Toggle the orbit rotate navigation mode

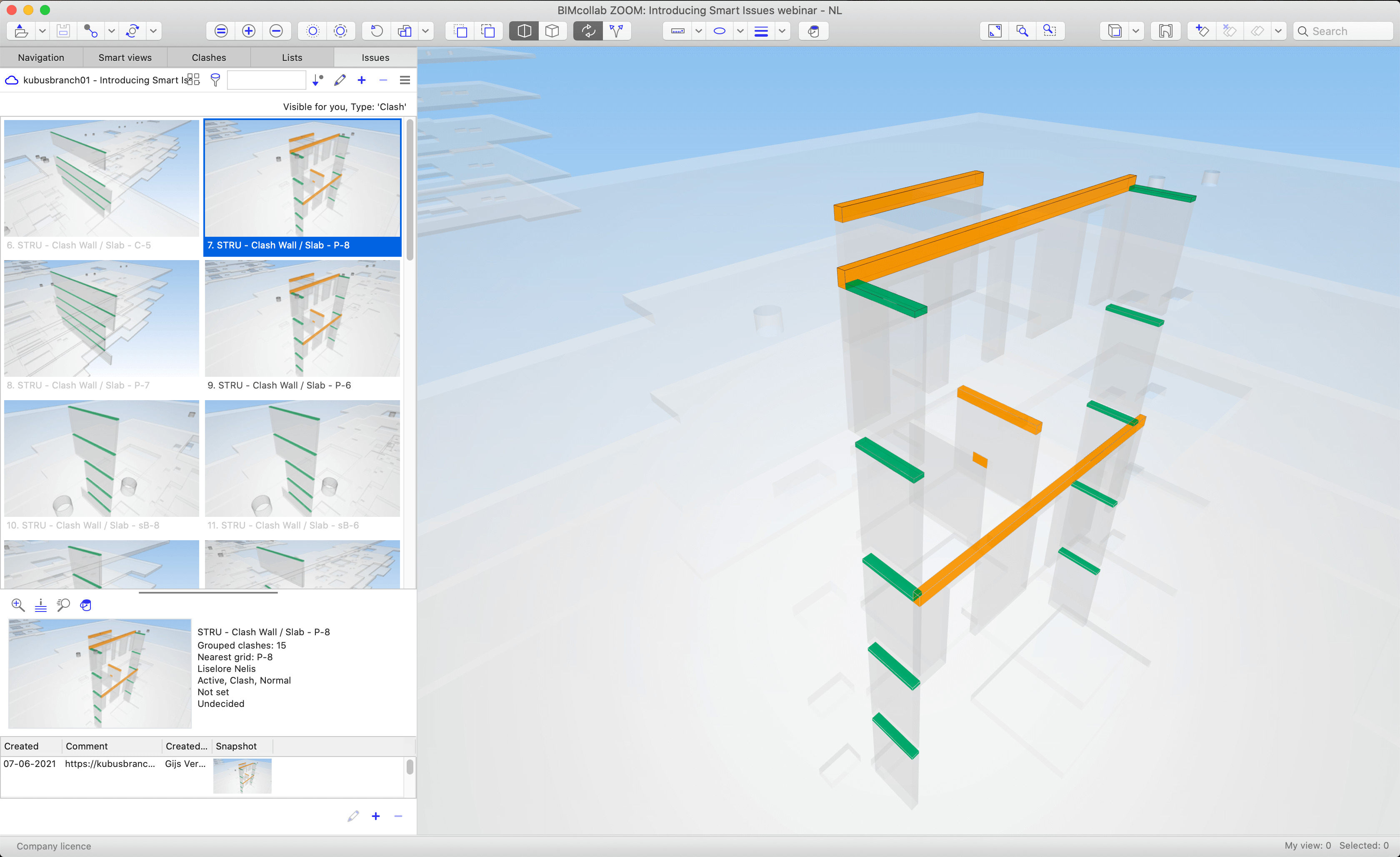pyautogui.click(x=588, y=31)
